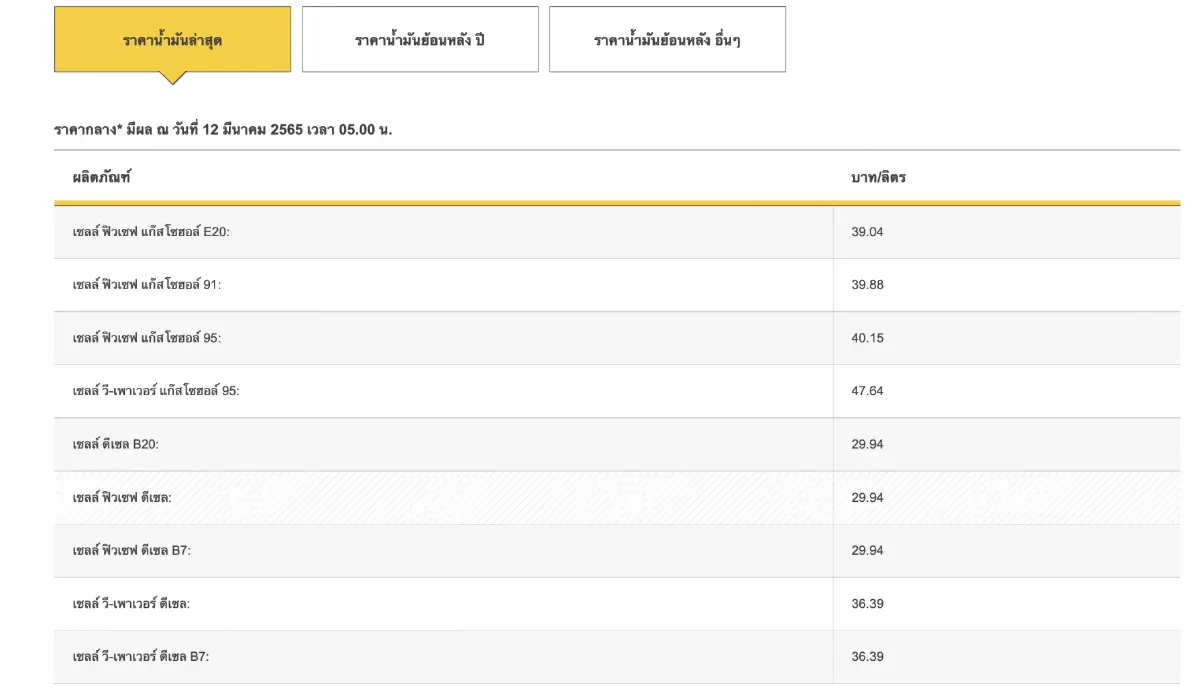Click the 40.15 price value
Image resolution: width=1200 pixels, height=687 pixels.
[867, 338]
